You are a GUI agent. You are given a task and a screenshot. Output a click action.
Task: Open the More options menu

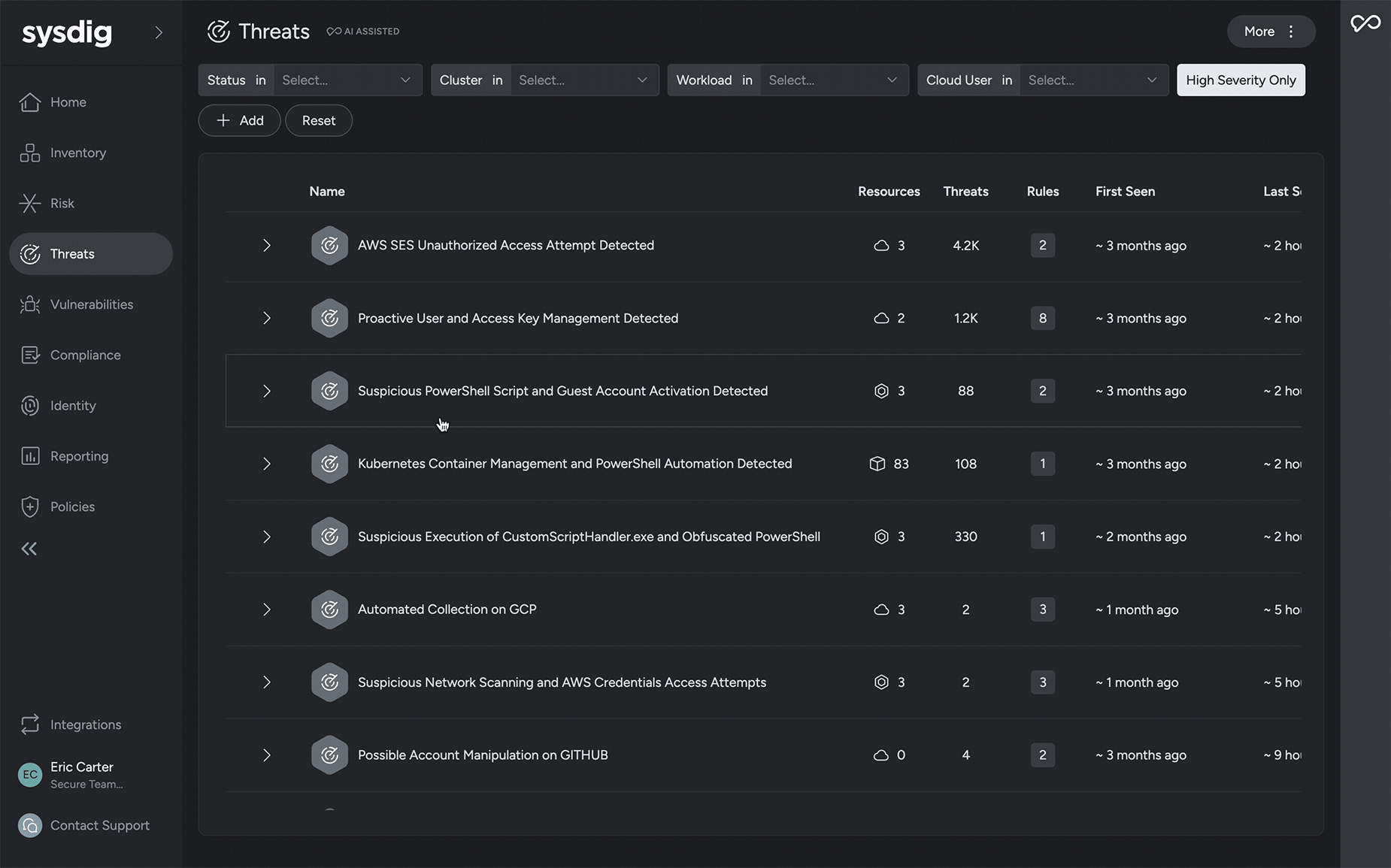pos(1271,32)
